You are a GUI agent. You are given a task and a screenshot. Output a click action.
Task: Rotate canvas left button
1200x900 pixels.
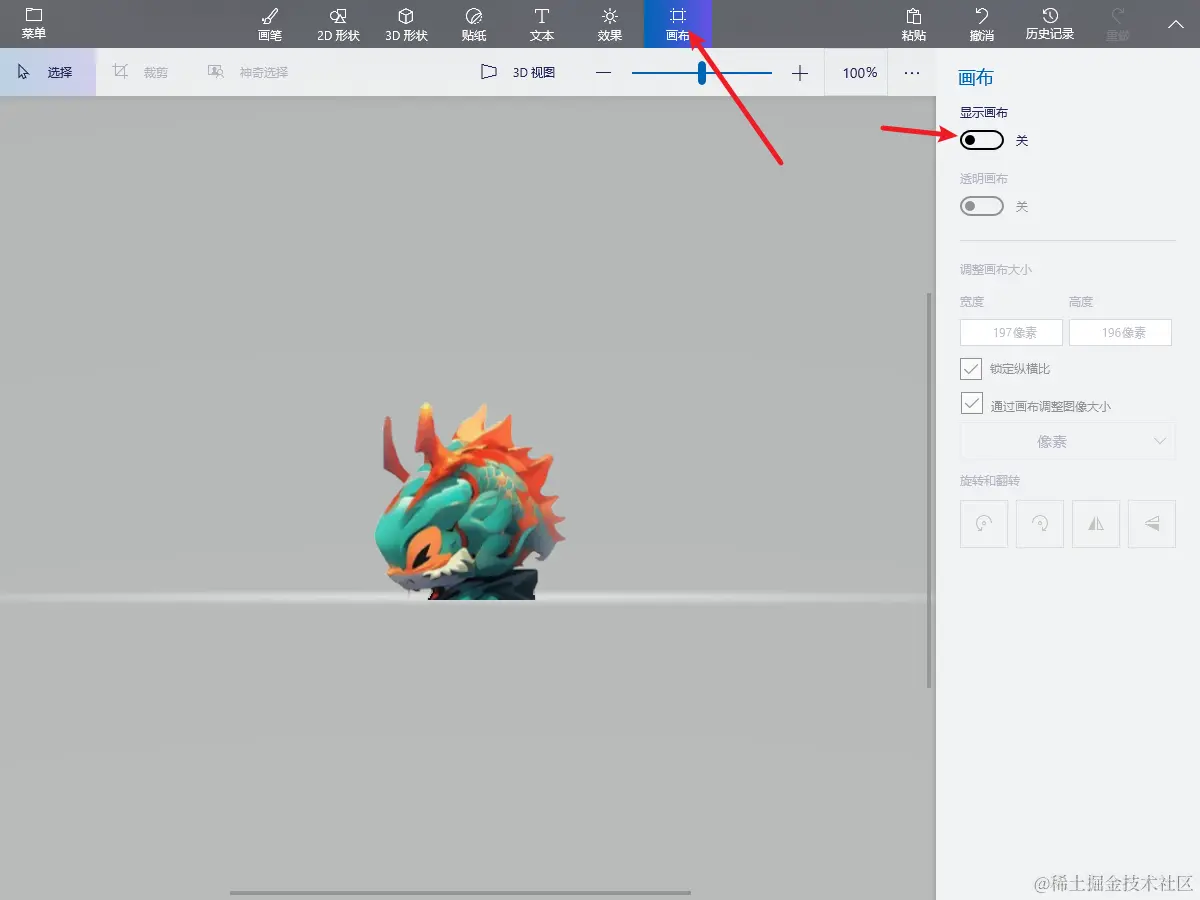pyautogui.click(x=984, y=524)
